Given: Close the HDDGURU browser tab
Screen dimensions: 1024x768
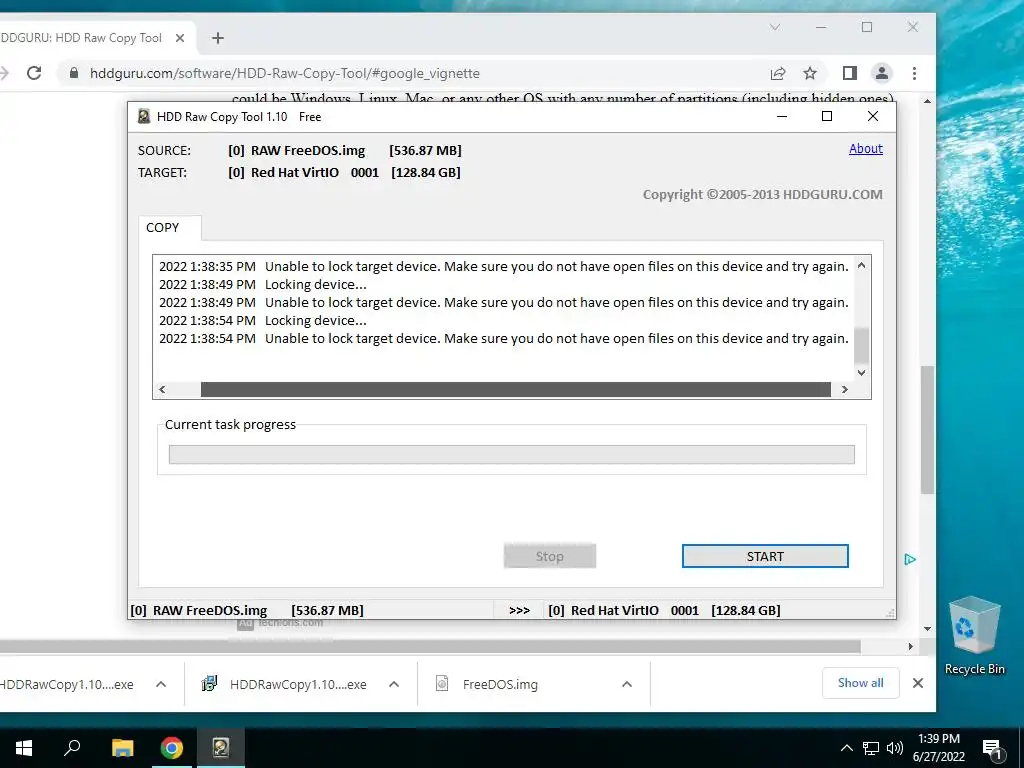Looking at the screenshot, I should coord(180,38).
